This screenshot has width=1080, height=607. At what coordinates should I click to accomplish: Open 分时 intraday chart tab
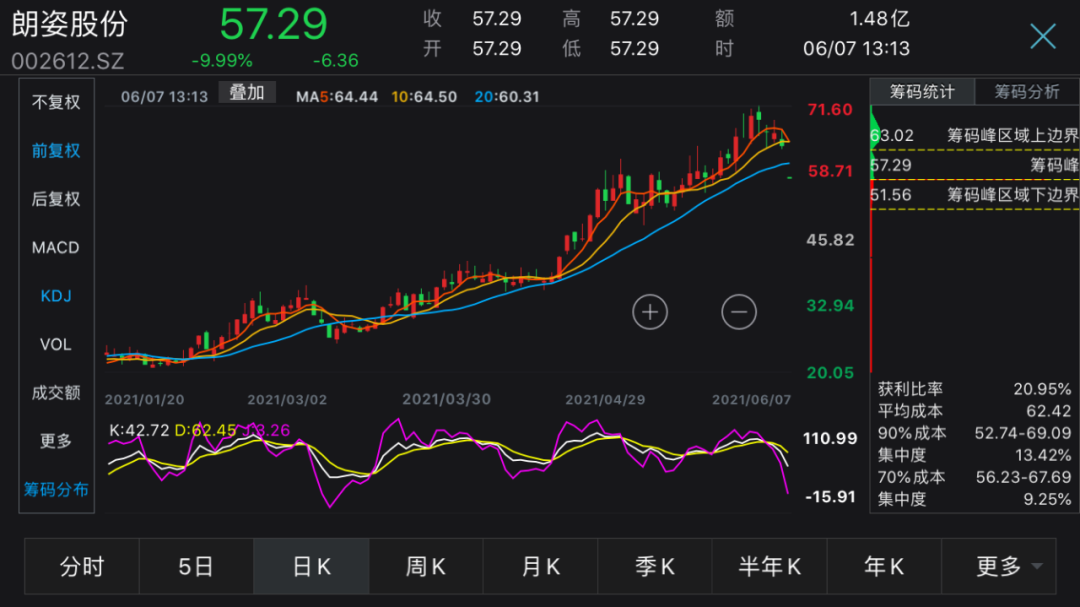click(x=82, y=566)
